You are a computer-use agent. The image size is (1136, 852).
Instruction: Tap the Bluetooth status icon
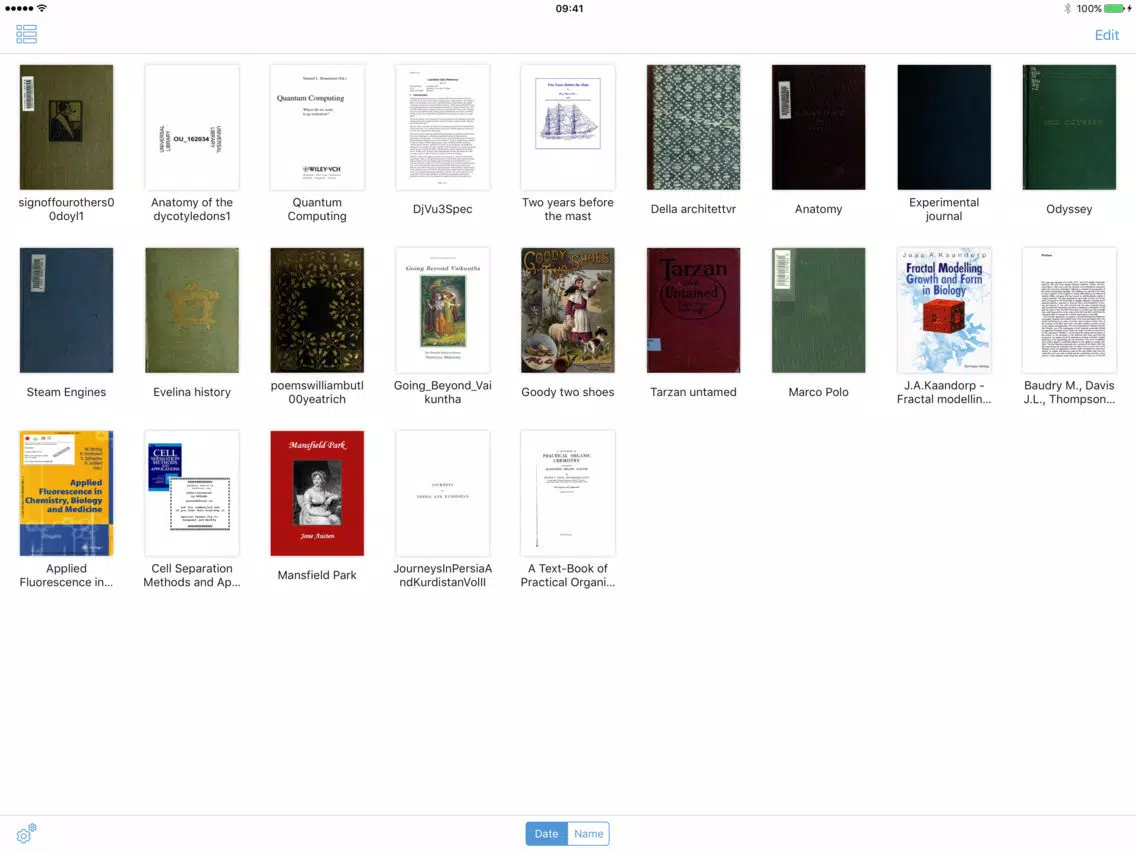pos(1066,9)
